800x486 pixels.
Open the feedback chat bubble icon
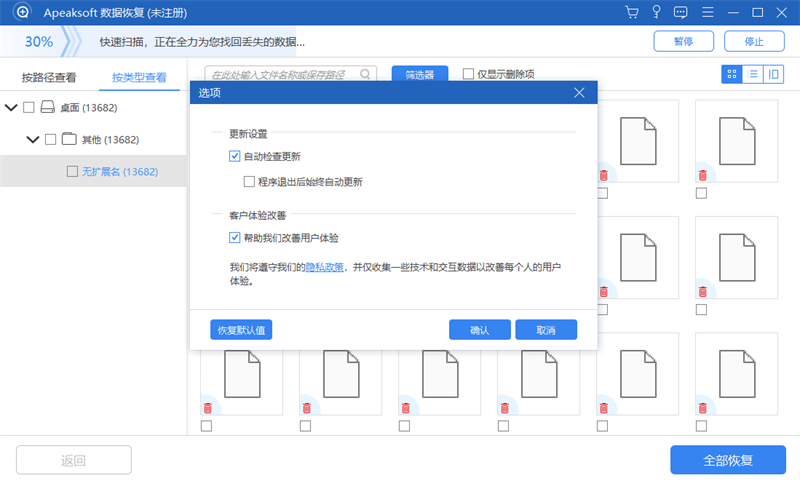(680, 12)
